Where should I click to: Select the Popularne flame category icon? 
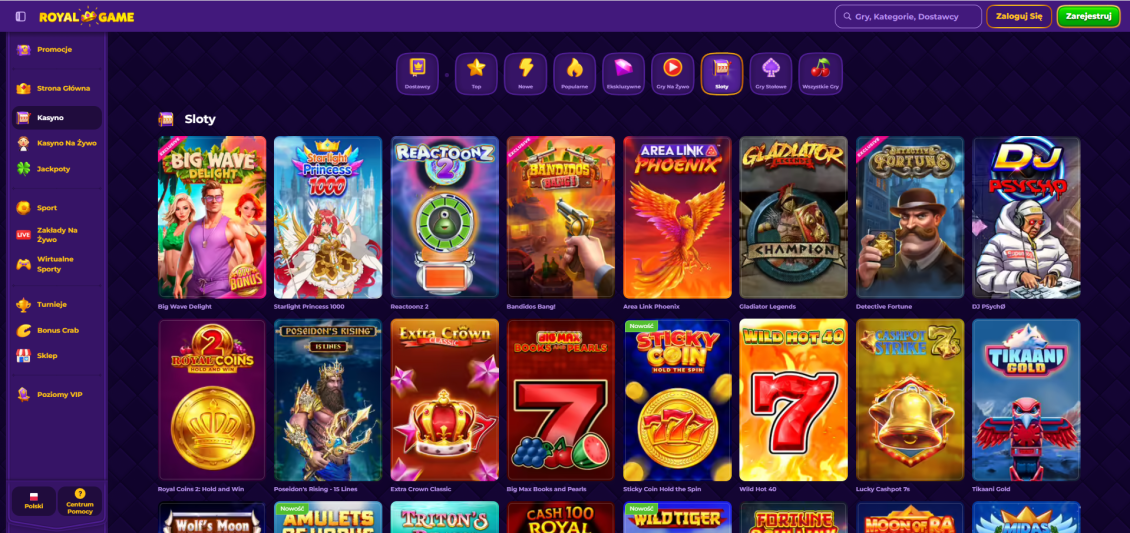[574, 73]
